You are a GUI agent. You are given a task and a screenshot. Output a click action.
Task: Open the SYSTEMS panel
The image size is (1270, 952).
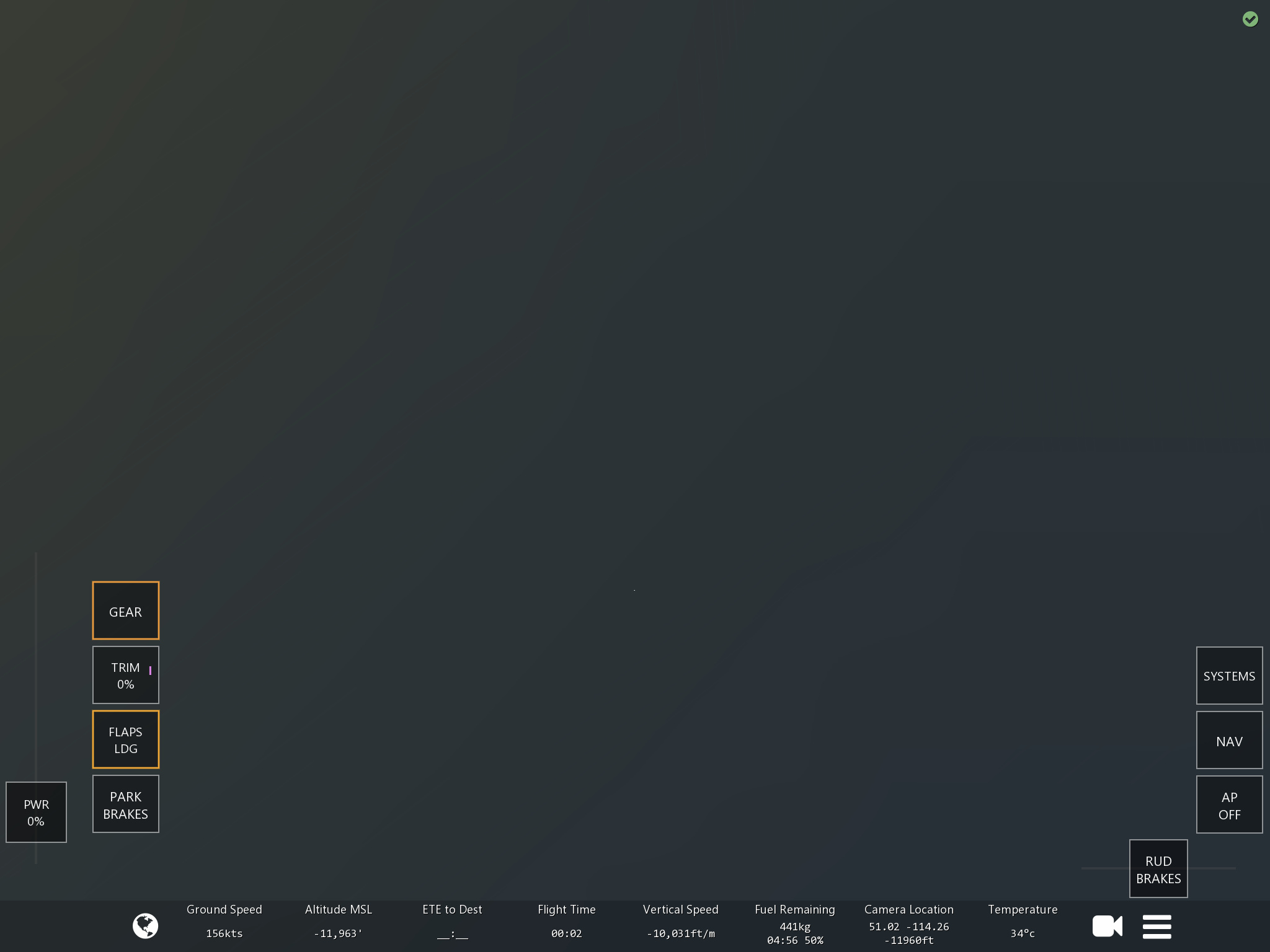tap(1229, 676)
